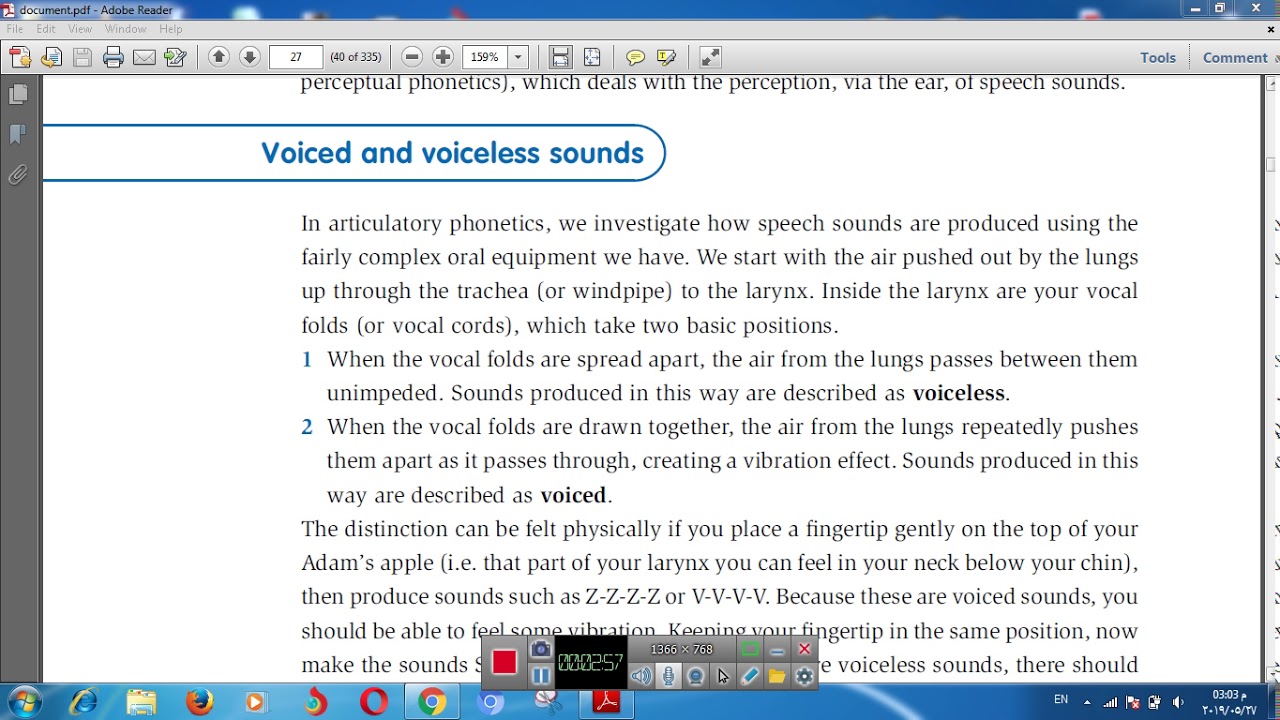Close the document with the small X
The width and height of the screenshot is (1280, 720).
click(x=1270, y=29)
